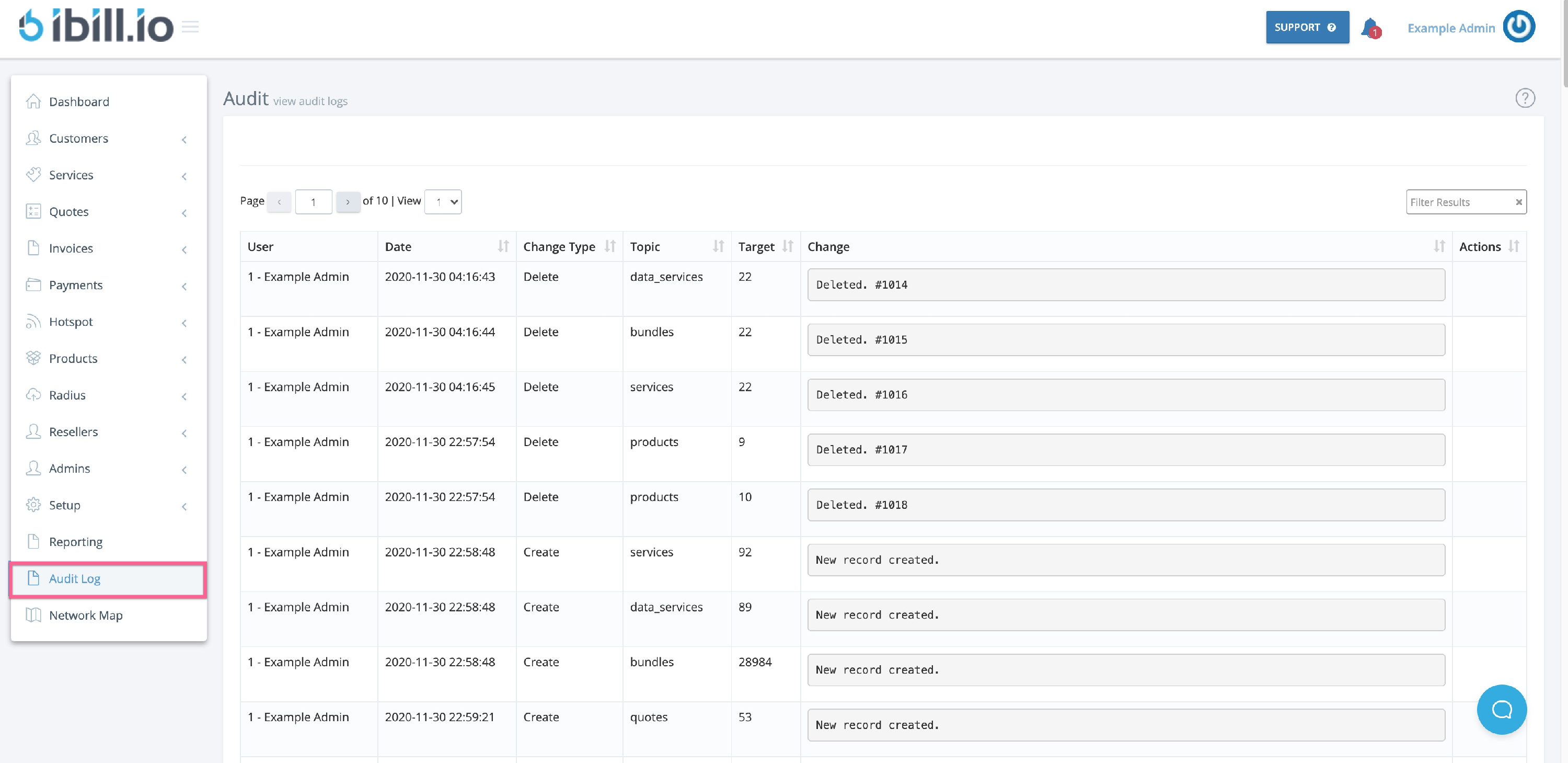This screenshot has height=763, width=1568.
Task: Open the Reporting menu item
Action: [x=75, y=541]
